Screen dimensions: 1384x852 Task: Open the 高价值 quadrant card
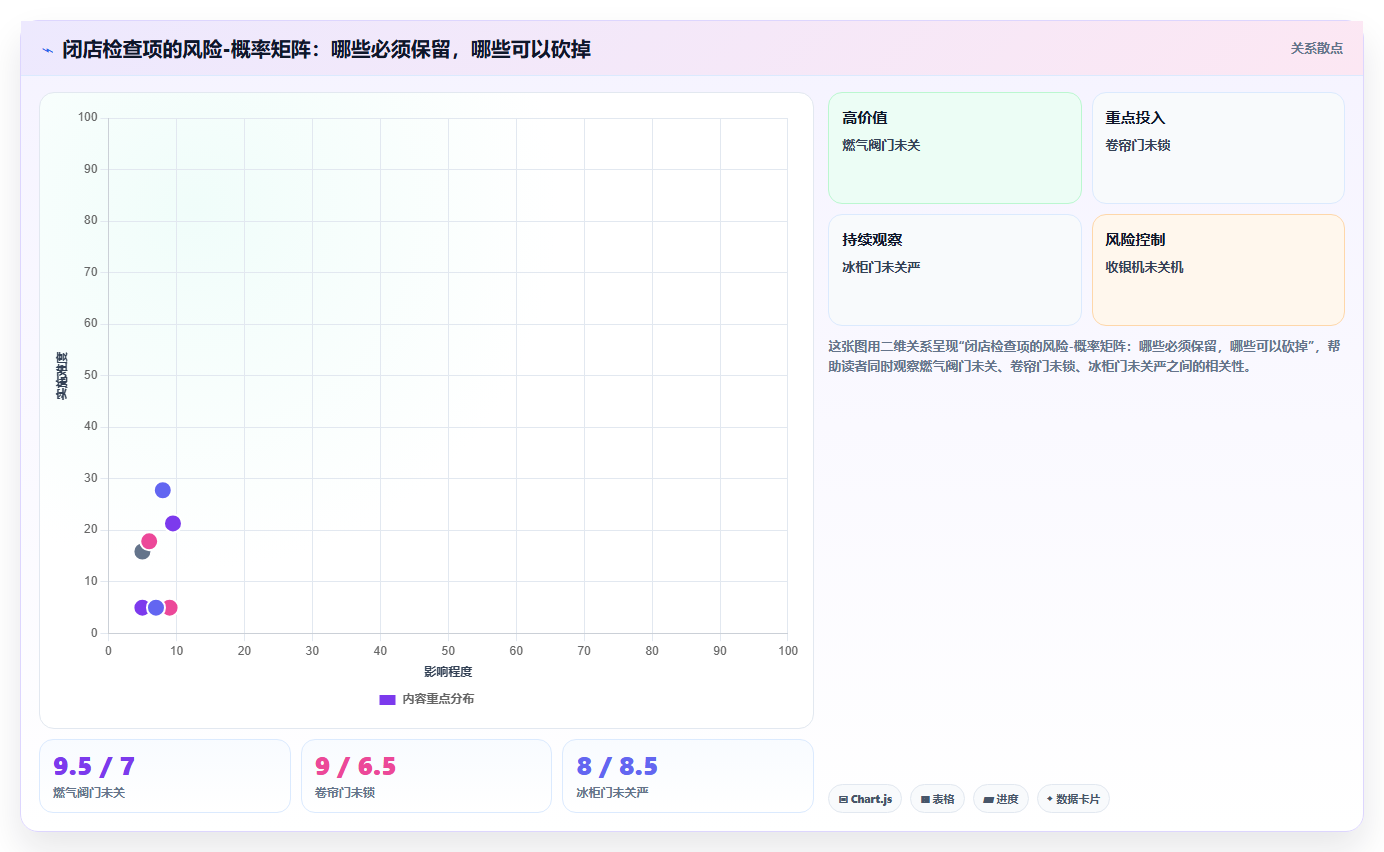(955, 148)
